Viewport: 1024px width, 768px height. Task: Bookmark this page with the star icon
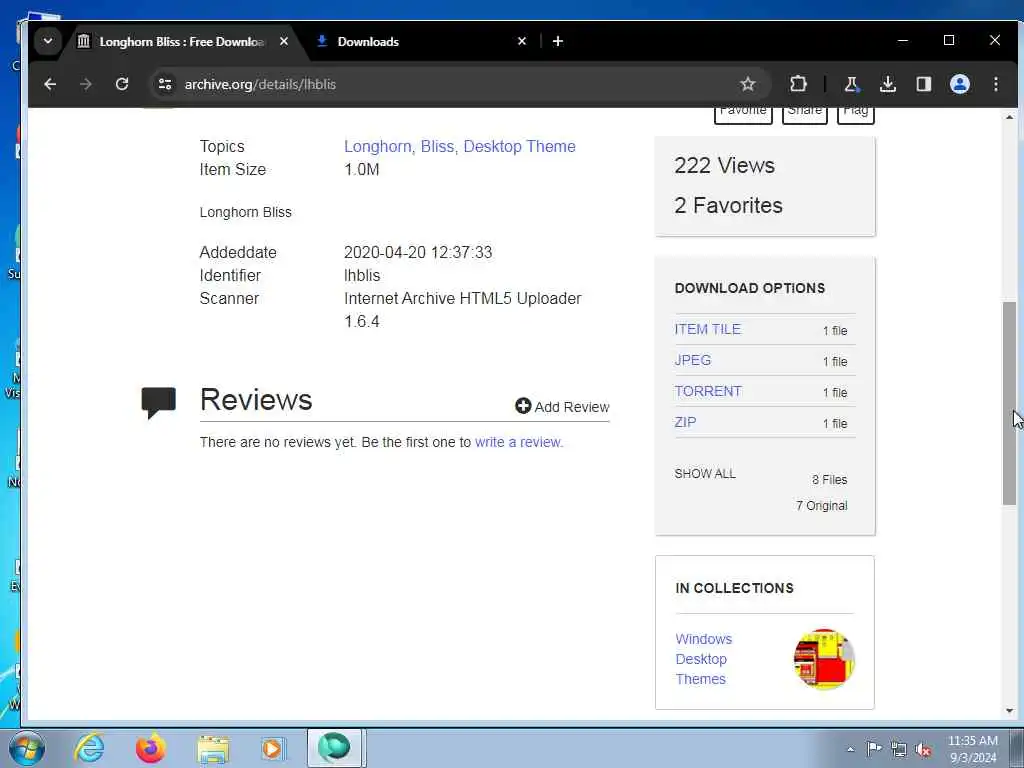point(748,84)
